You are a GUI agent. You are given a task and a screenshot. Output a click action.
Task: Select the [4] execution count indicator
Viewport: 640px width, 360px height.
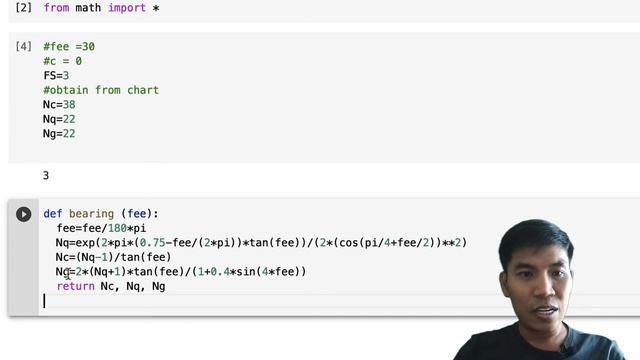(23, 47)
